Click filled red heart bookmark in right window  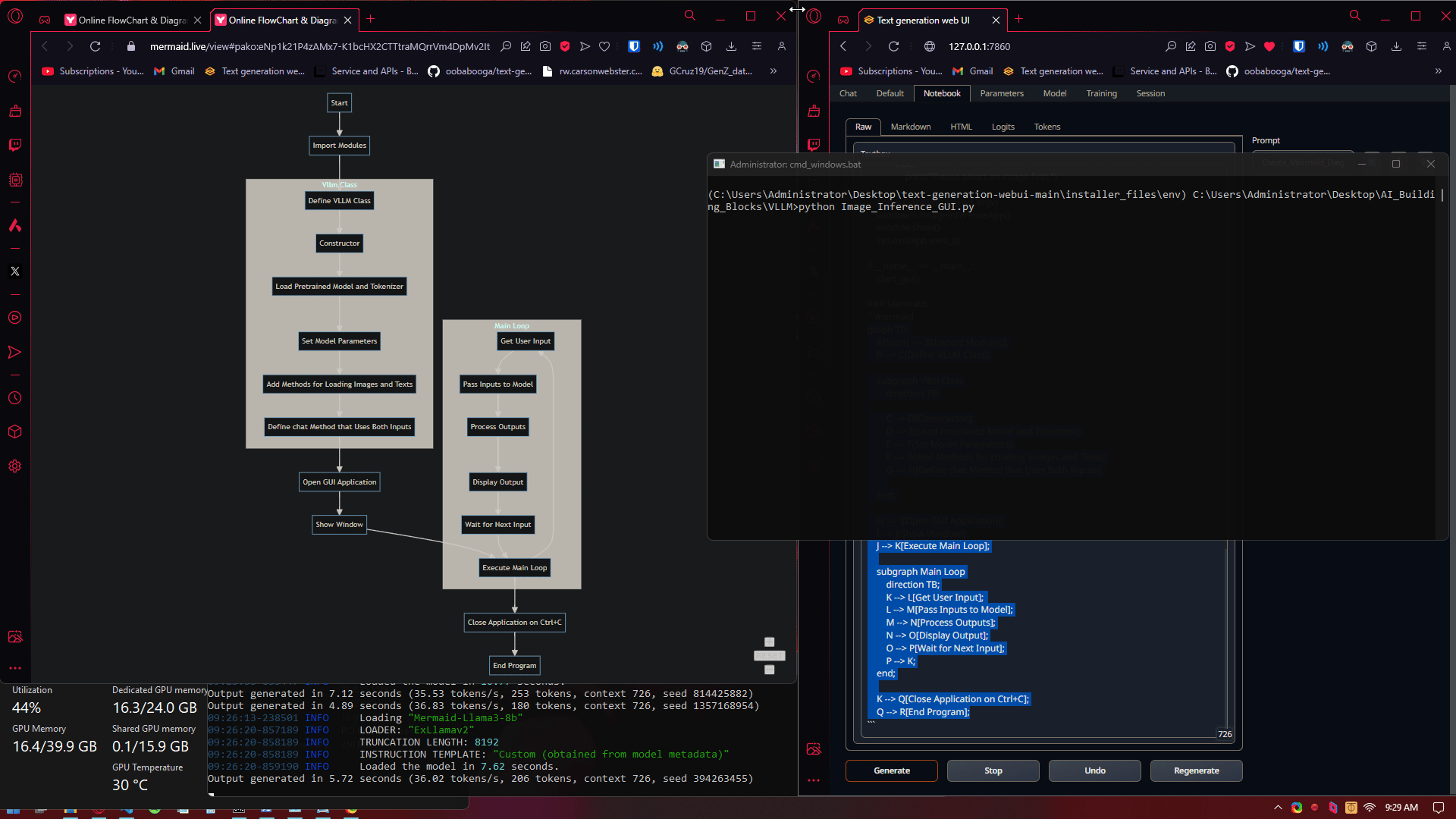click(x=1269, y=46)
